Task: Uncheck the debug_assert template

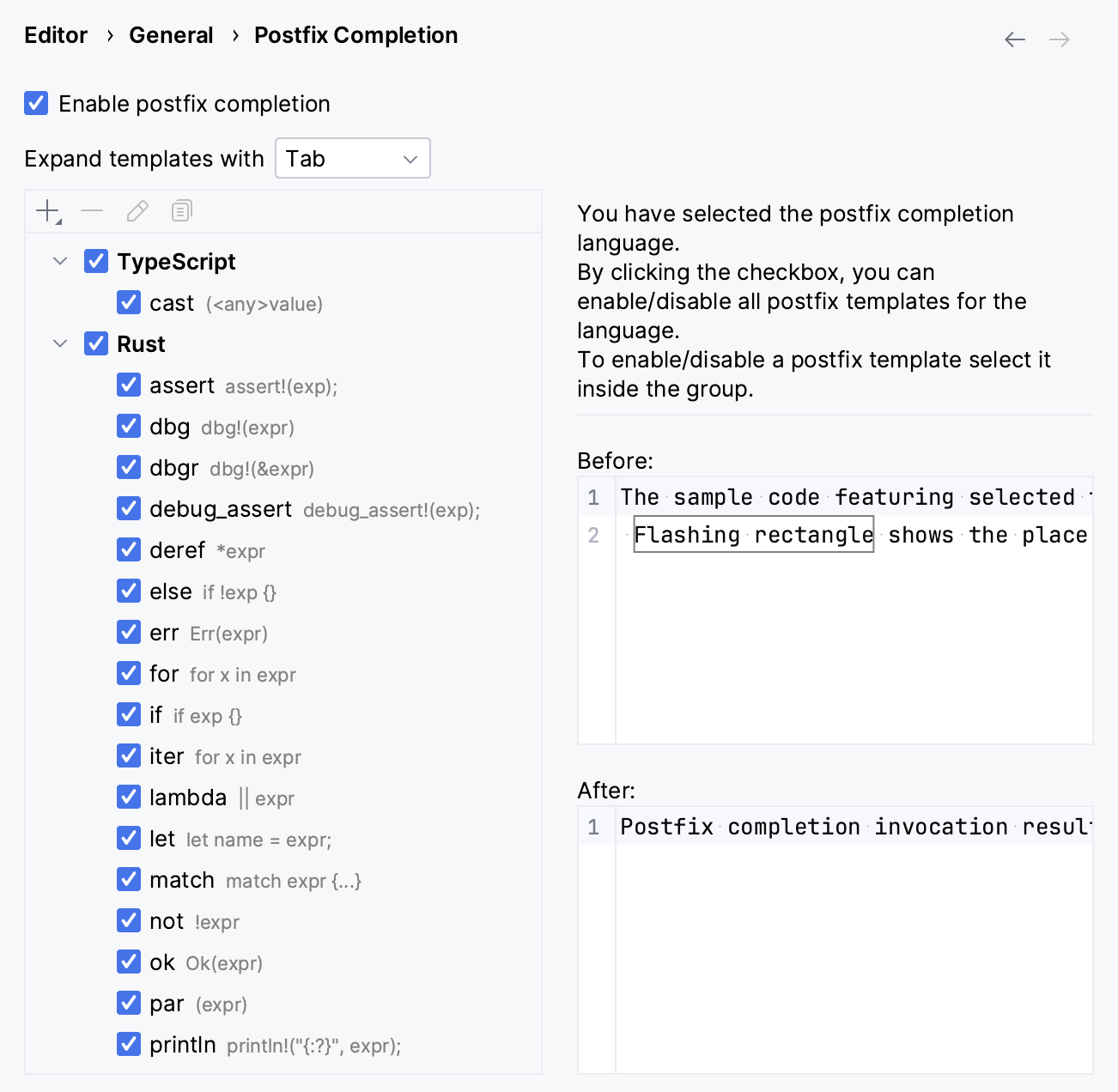Action: point(129,508)
